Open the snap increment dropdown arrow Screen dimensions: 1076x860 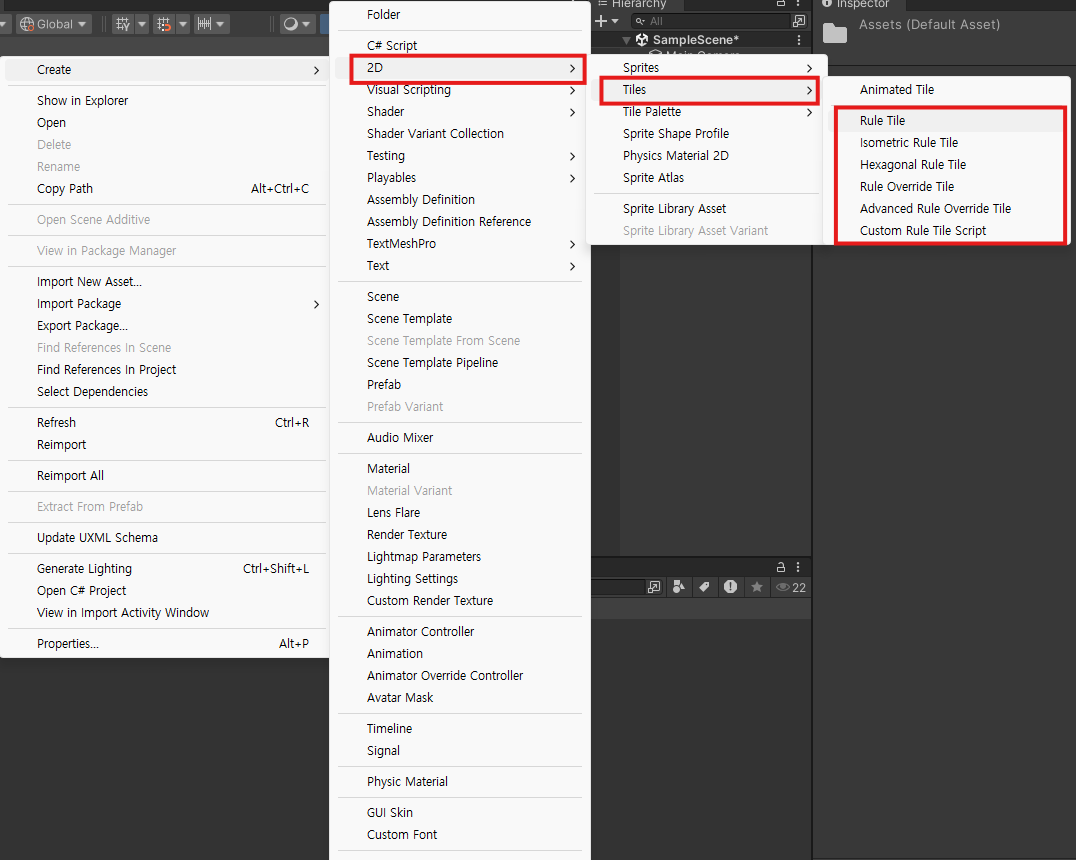220,25
